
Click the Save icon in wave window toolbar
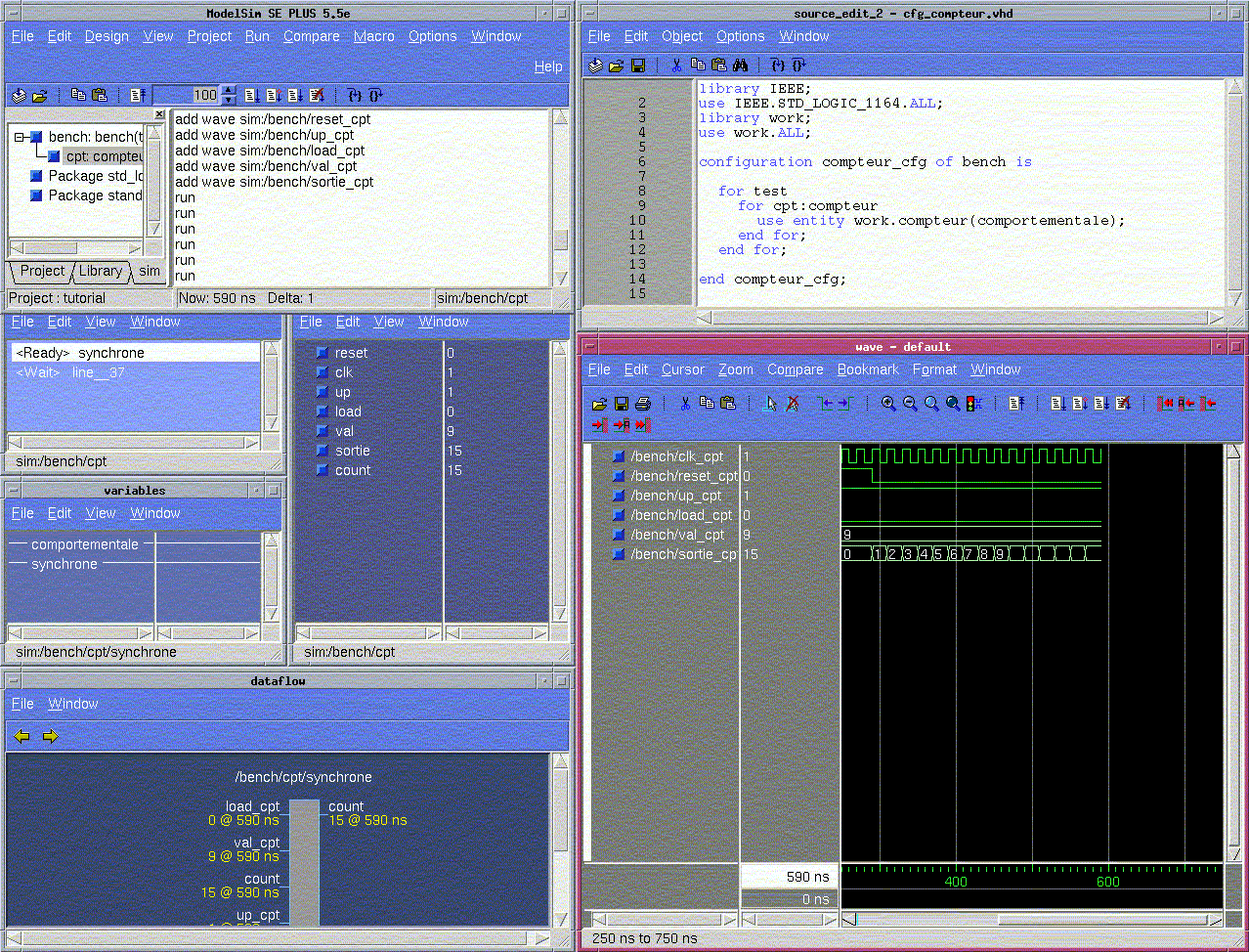point(622,403)
